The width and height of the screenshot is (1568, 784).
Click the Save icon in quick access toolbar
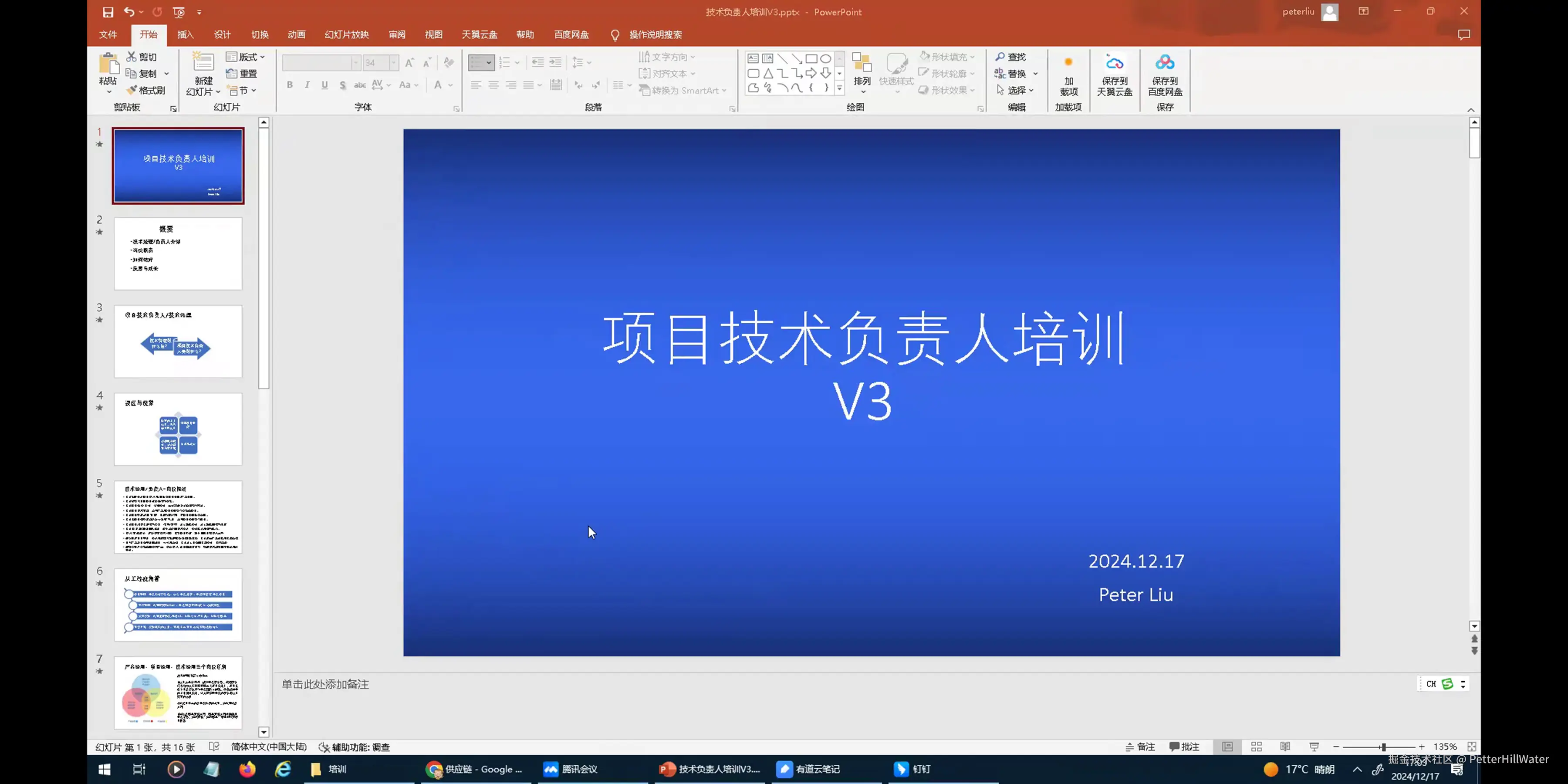tap(108, 12)
